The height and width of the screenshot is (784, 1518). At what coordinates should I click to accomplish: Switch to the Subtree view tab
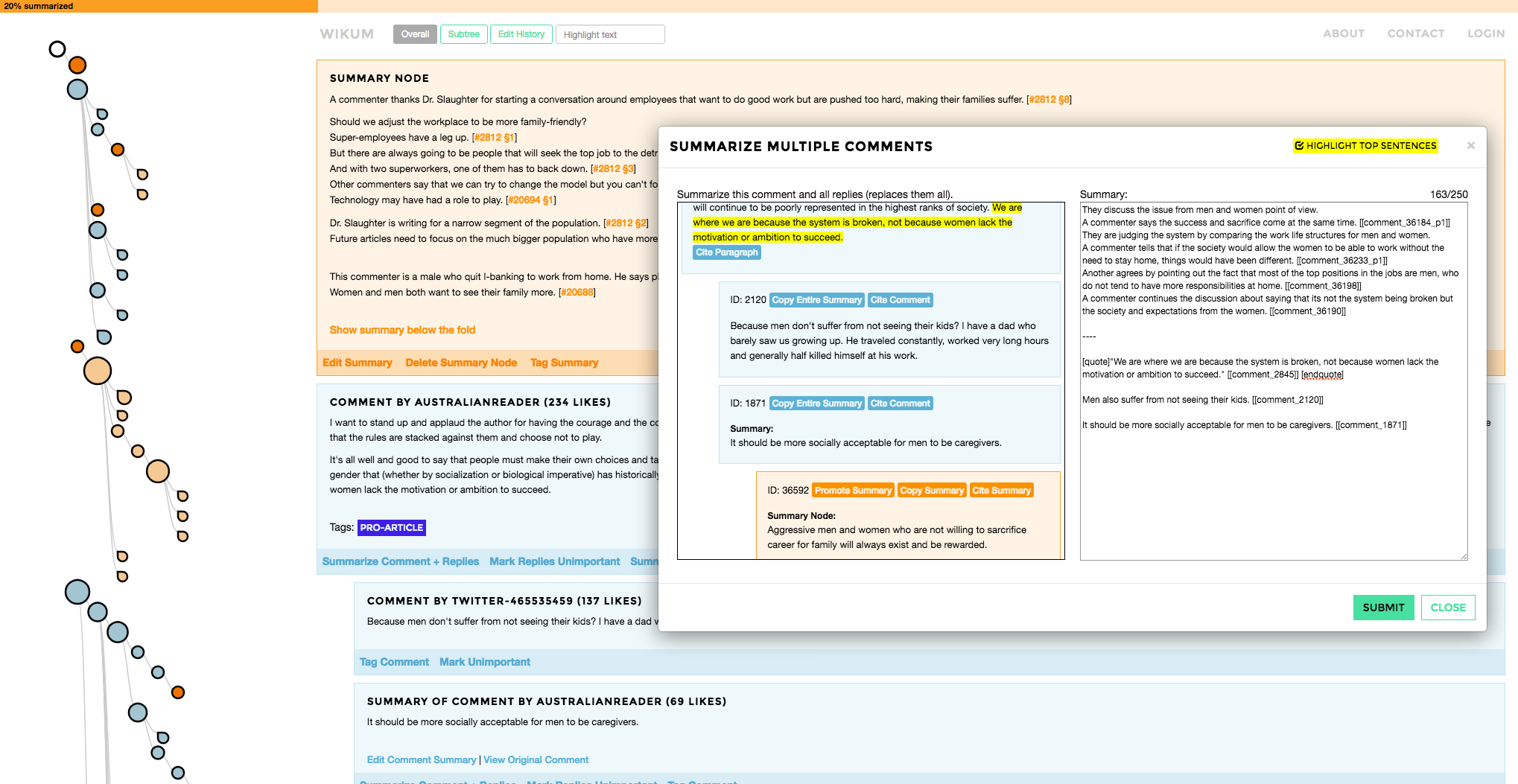point(463,34)
